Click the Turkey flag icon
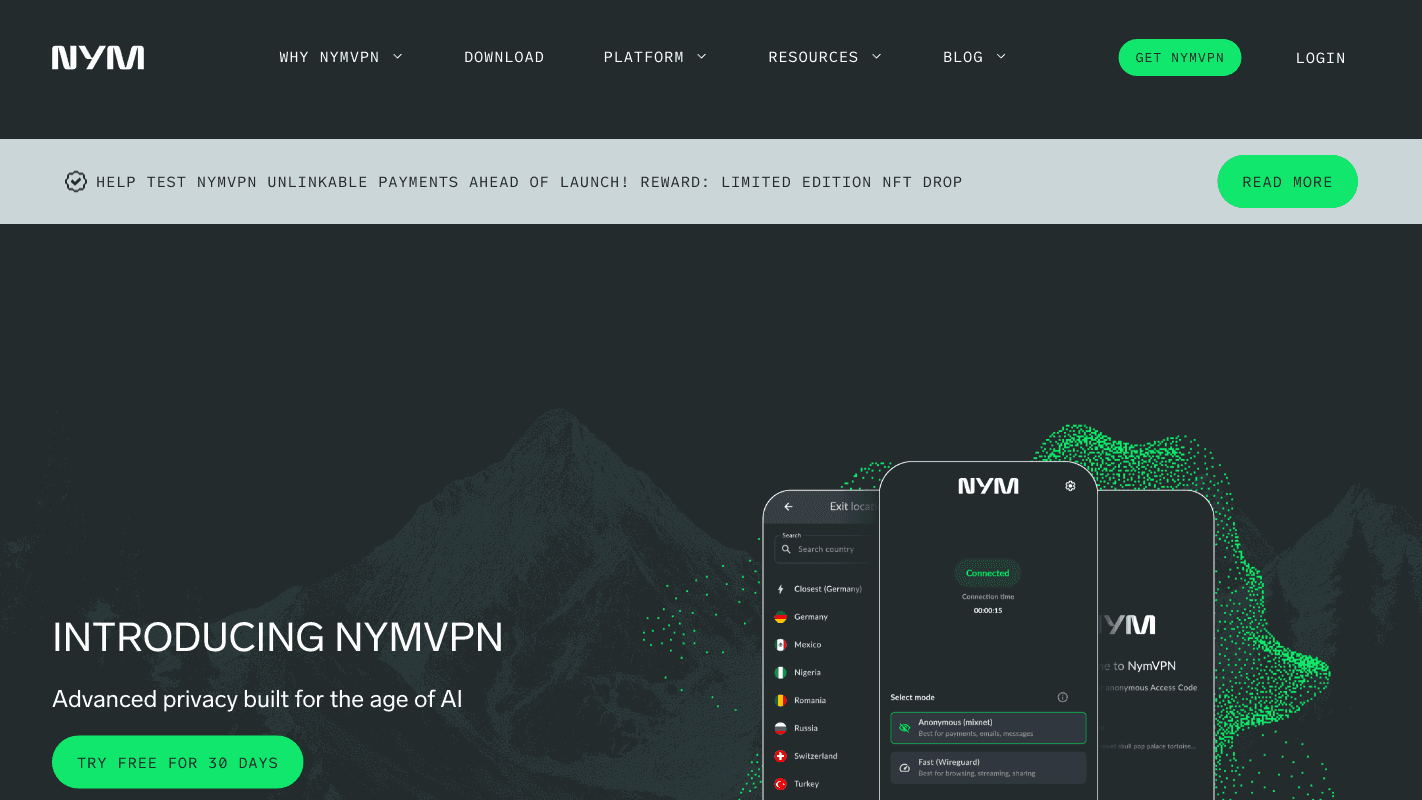 click(x=781, y=785)
